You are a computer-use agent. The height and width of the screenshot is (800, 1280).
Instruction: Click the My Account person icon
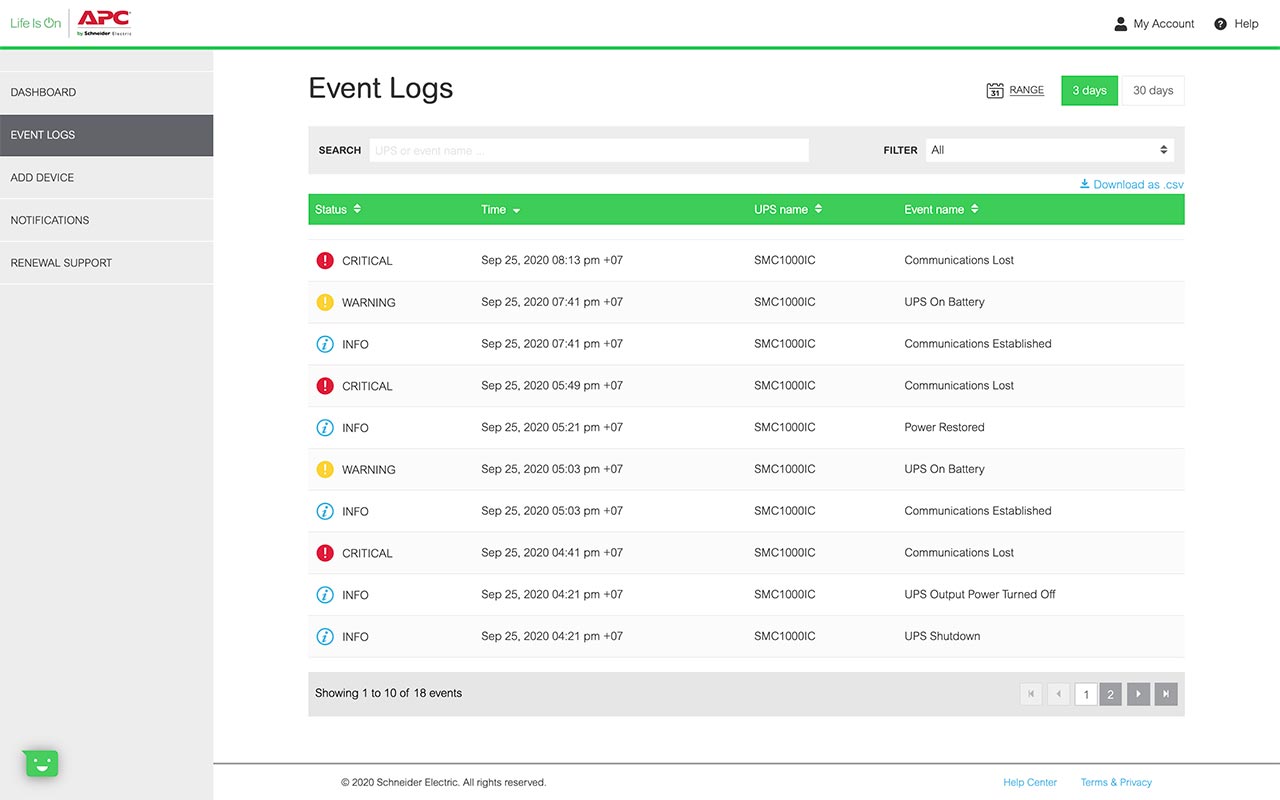(x=1120, y=24)
